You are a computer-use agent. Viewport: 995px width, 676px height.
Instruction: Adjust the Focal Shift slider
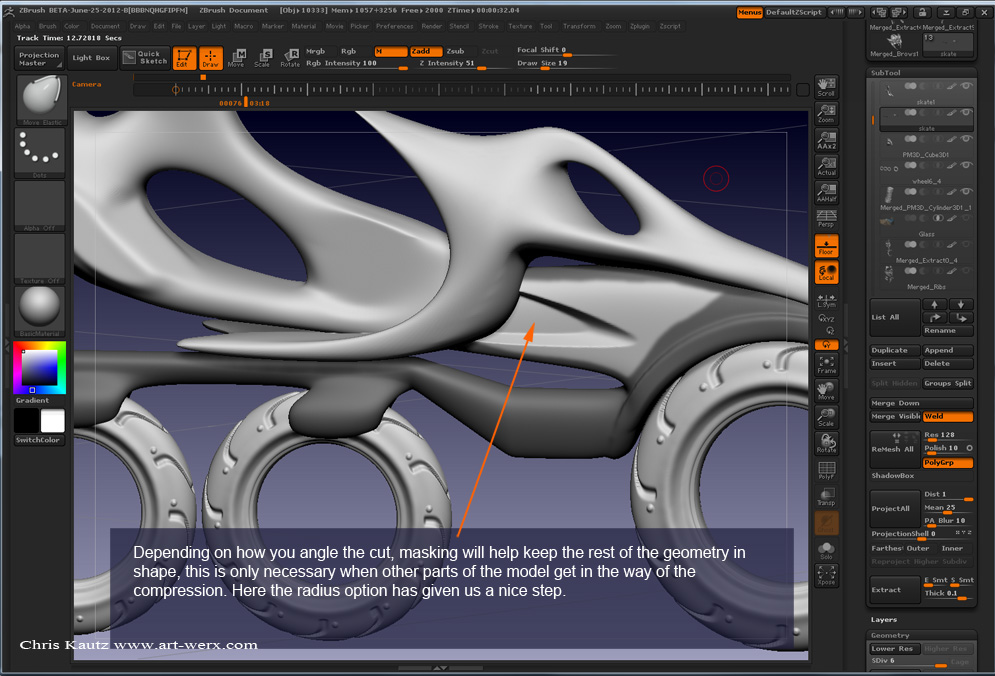pyautogui.click(x=565, y=51)
